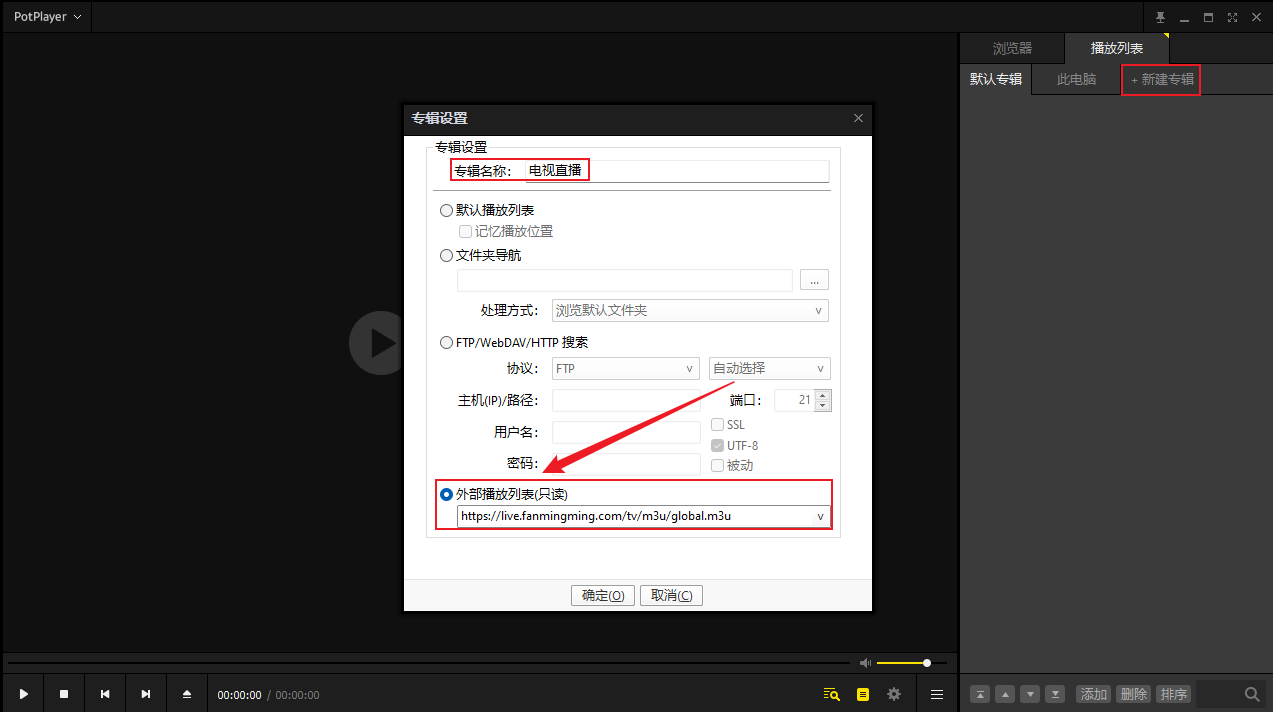Click the playback seek bar
Image resolution: width=1273 pixels, height=712 pixels.
[x=427, y=662]
